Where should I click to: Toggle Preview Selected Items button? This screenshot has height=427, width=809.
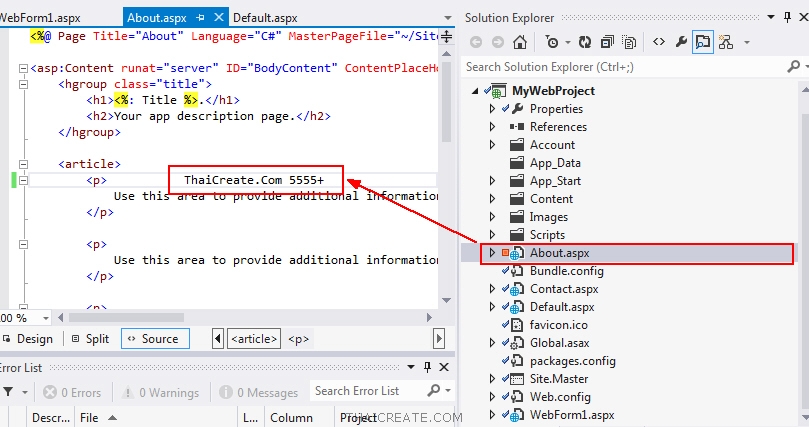pyautogui.click(x=703, y=42)
